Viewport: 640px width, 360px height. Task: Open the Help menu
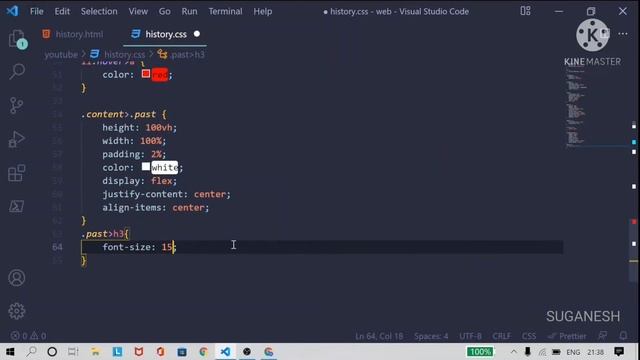pos(262,11)
